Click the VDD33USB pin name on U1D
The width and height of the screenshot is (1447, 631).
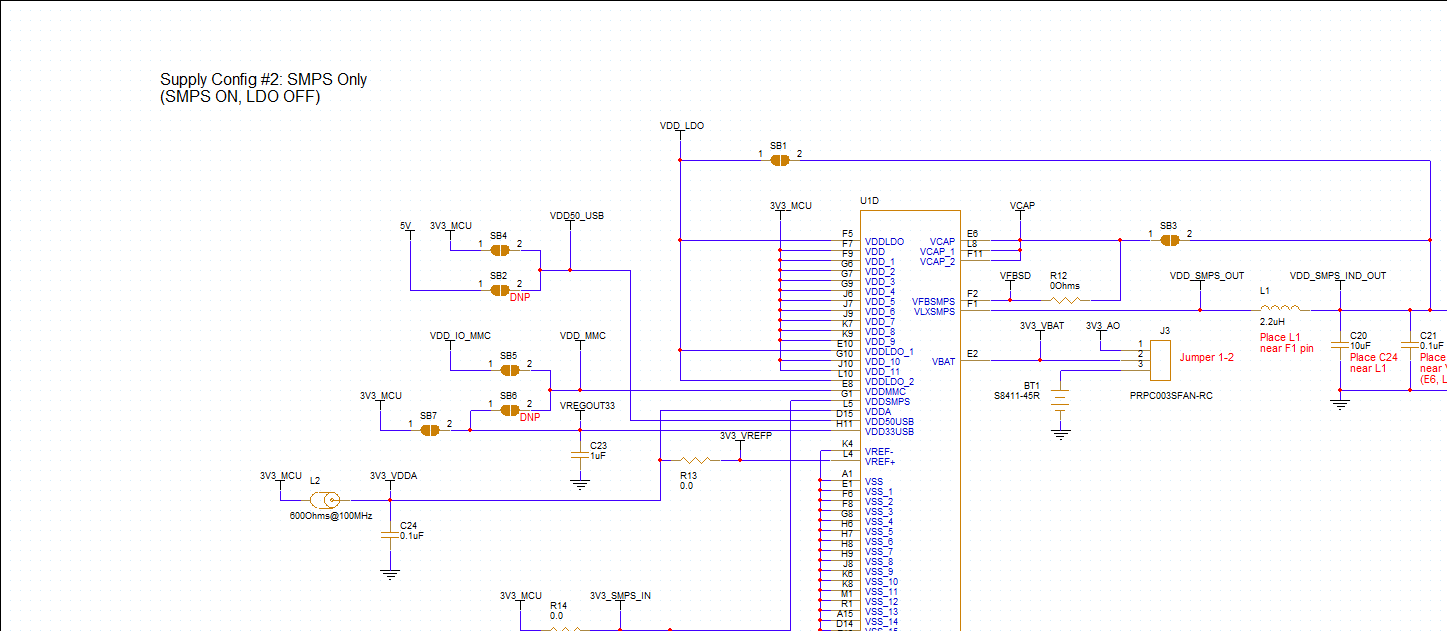pyautogui.click(x=889, y=432)
